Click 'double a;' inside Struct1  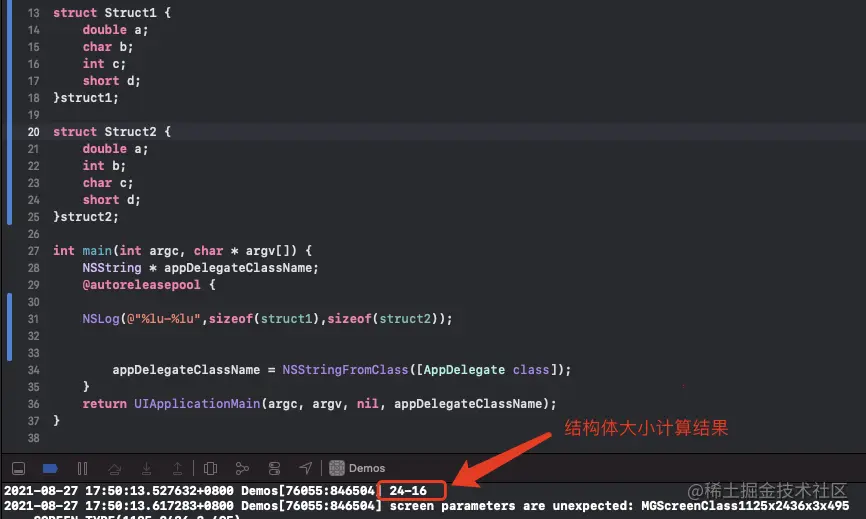pyautogui.click(x=115, y=30)
